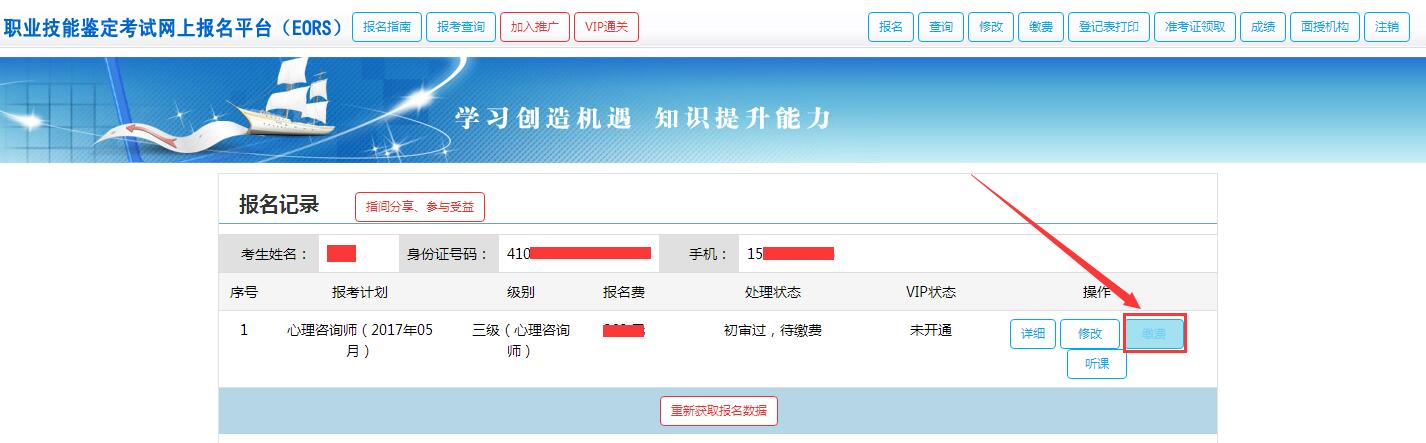Open 详细 for the registration record
The width and height of the screenshot is (1426, 443).
pyautogui.click(x=1033, y=333)
